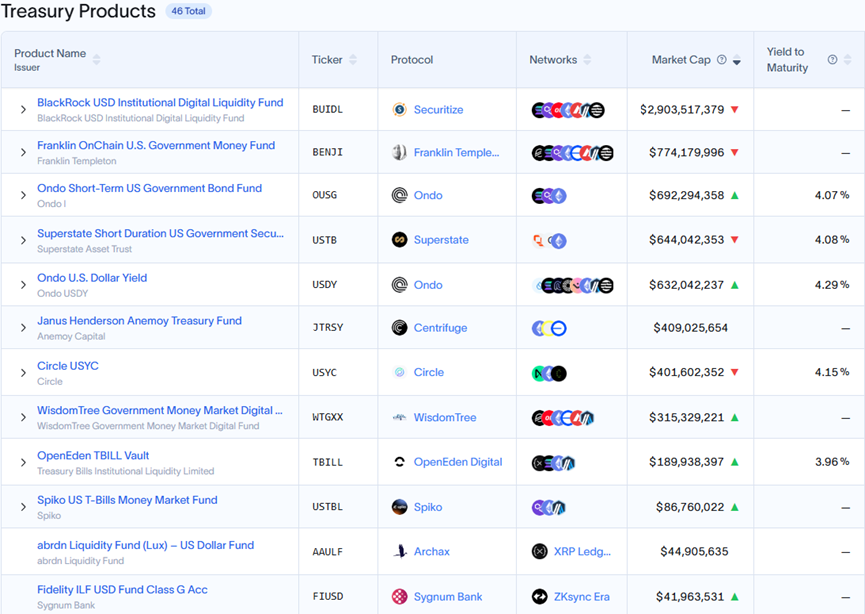The image size is (865, 614).
Task: Sort by Market Cap descending arrow
Action: 737,62
